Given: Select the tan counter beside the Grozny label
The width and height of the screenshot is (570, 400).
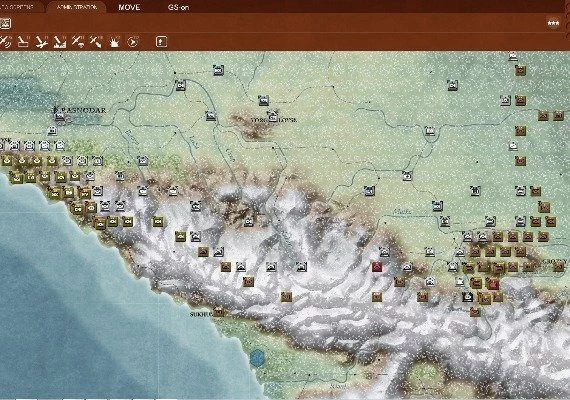Looking at the screenshot, I should 559,268.
